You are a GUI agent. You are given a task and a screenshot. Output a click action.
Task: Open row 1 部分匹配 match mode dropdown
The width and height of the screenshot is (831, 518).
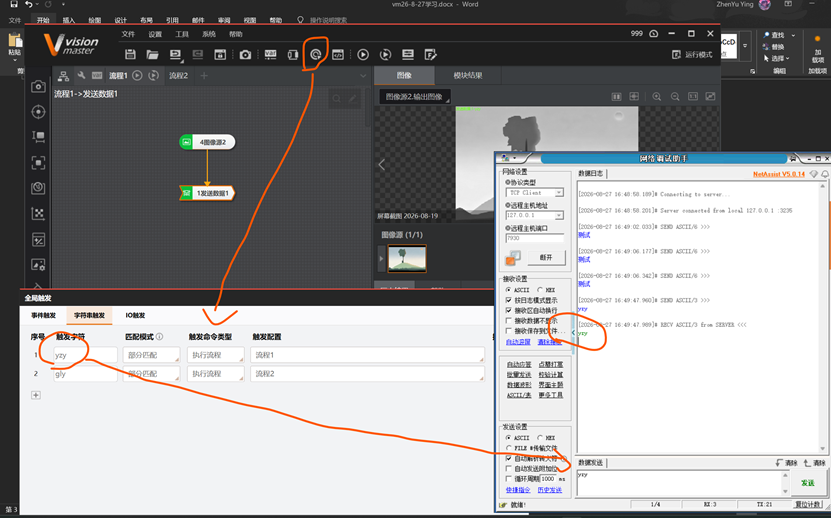click(x=151, y=355)
